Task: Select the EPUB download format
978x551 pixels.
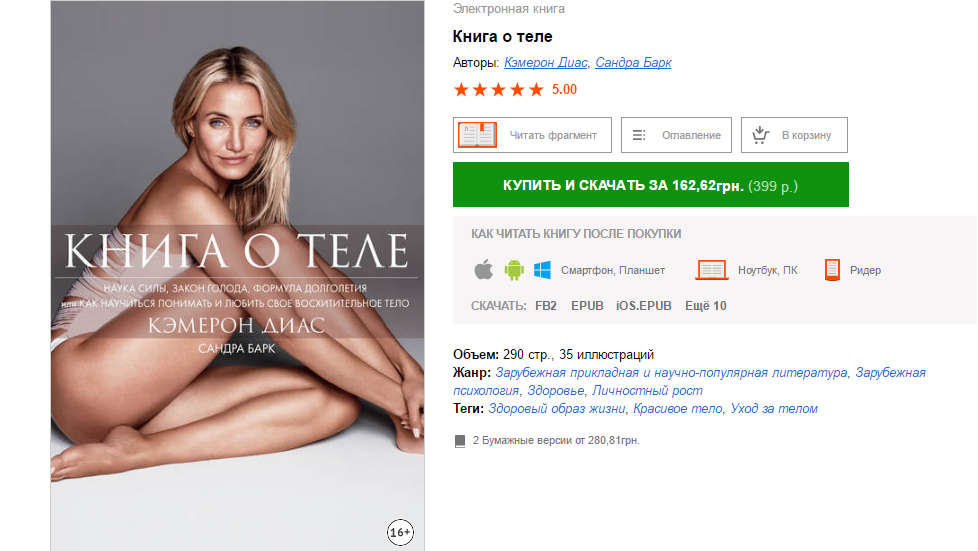Action: [x=587, y=306]
